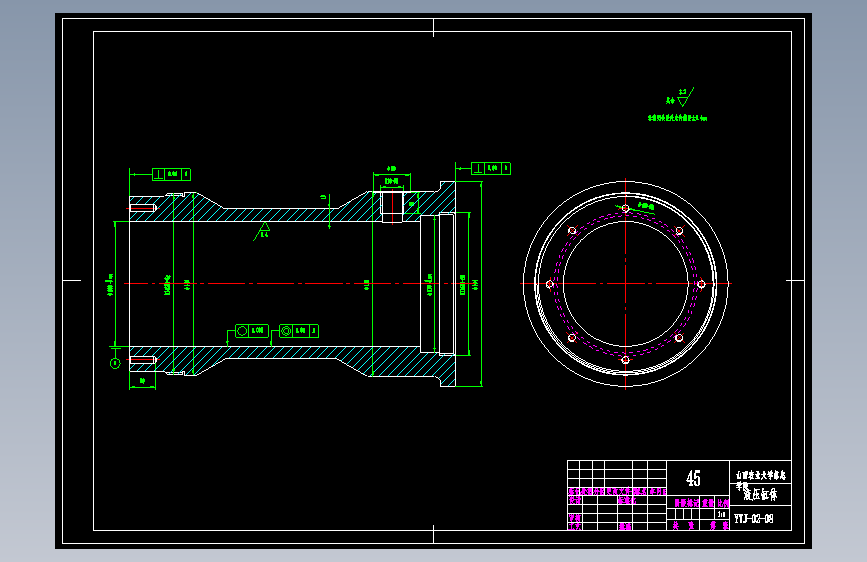The height and width of the screenshot is (562, 867).
Task: Select perpendicularity tolerance frame above the flange
Action: [491, 168]
